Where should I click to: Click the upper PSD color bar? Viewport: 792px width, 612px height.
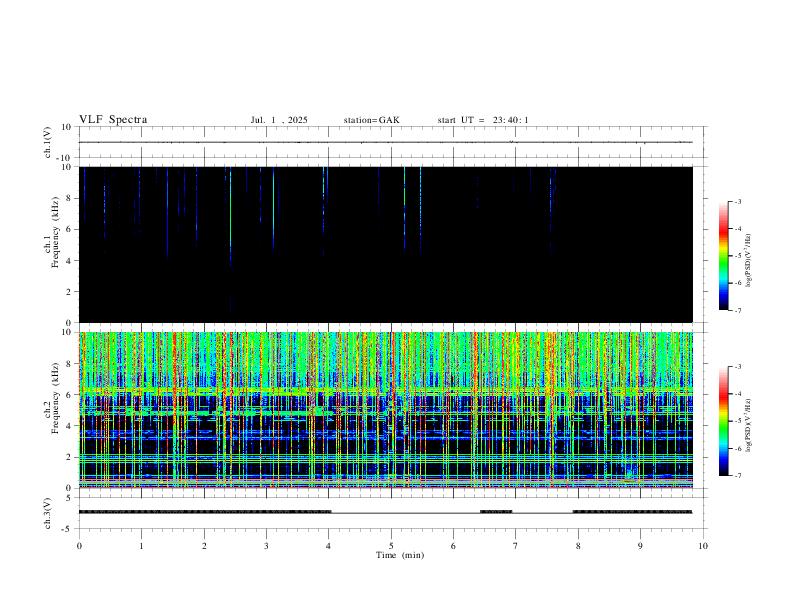pyautogui.click(x=723, y=256)
